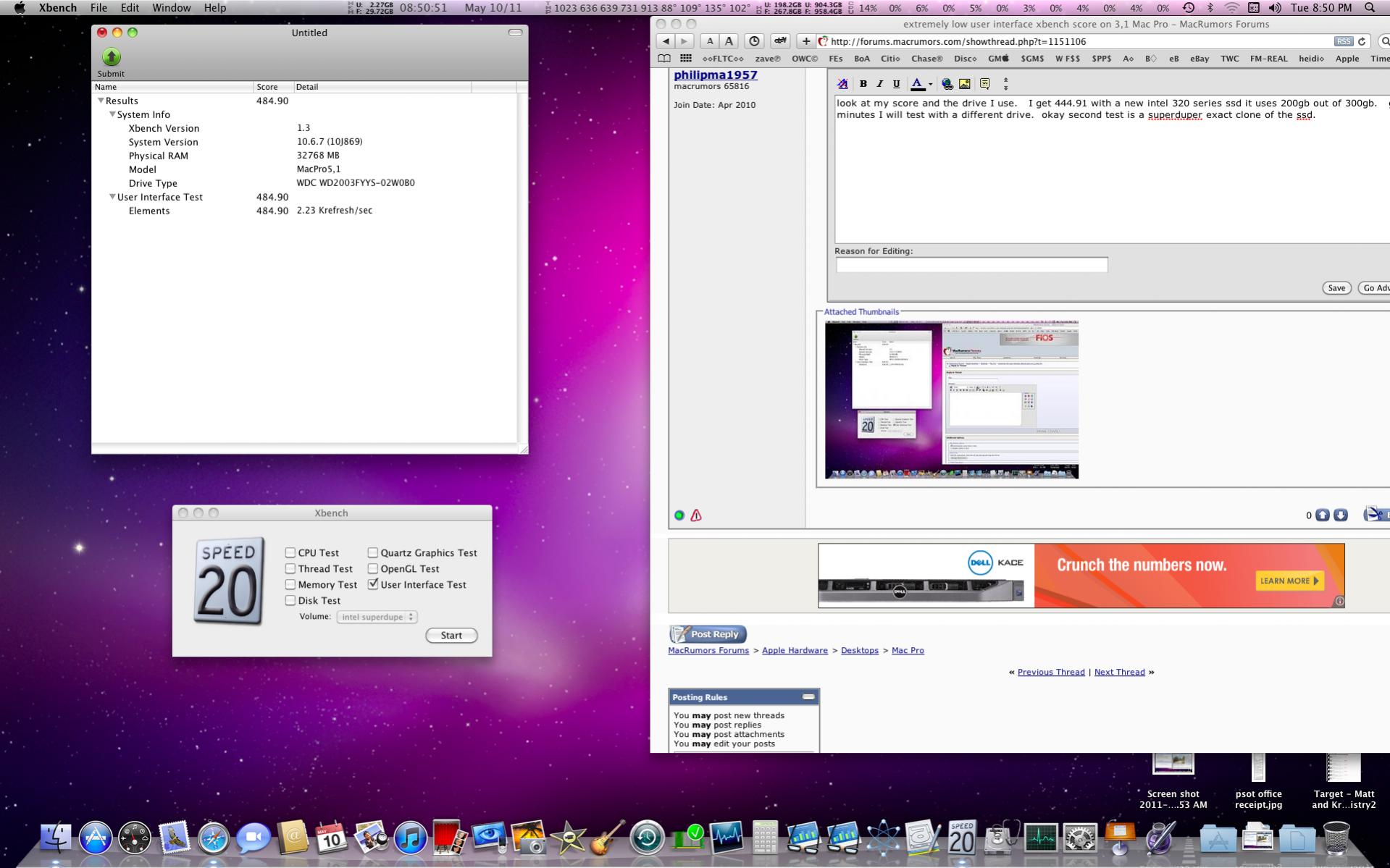
Task: Open System Preferences from the Dock
Action: point(1080,838)
